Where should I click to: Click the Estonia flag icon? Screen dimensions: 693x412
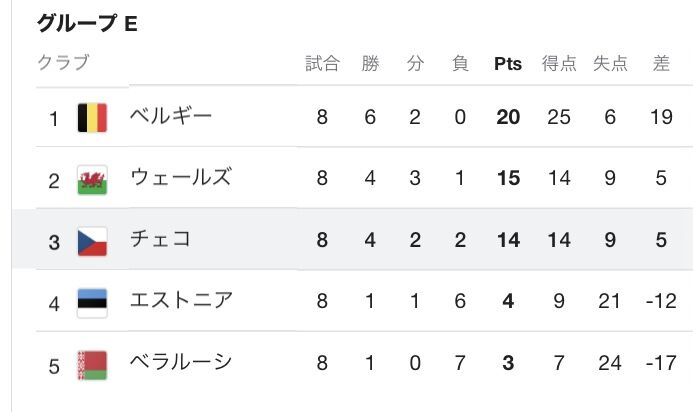92,302
